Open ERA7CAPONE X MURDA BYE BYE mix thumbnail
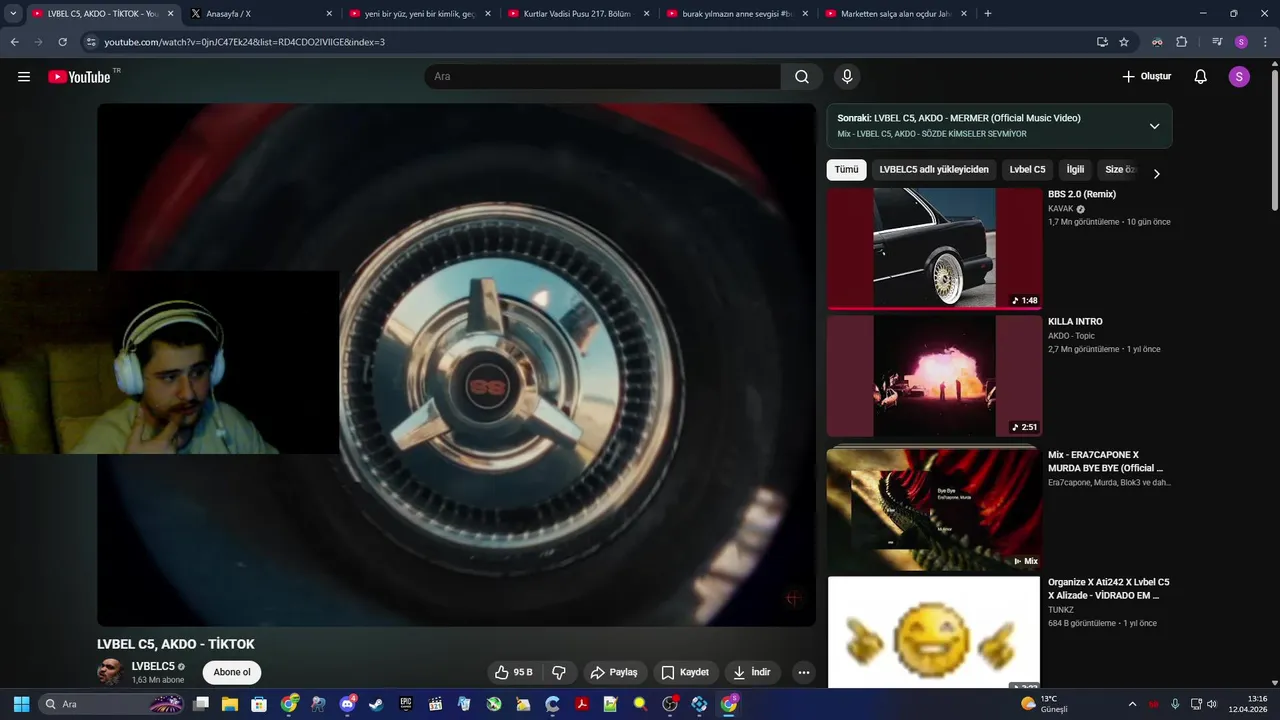Image resolution: width=1280 pixels, height=720 pixels. pos(934,508)
